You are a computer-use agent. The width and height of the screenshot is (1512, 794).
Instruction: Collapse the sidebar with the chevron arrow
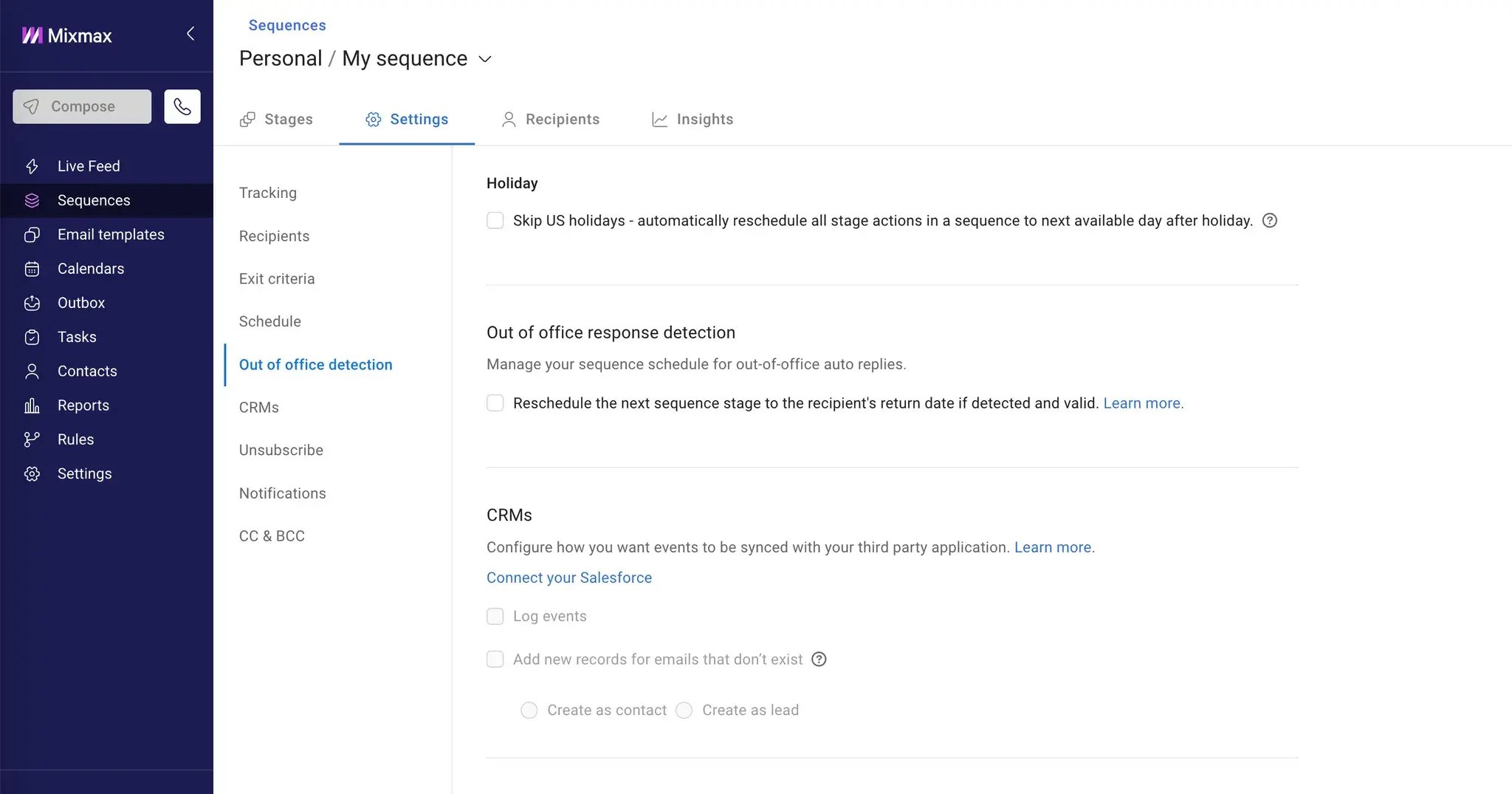coord(190,34)
